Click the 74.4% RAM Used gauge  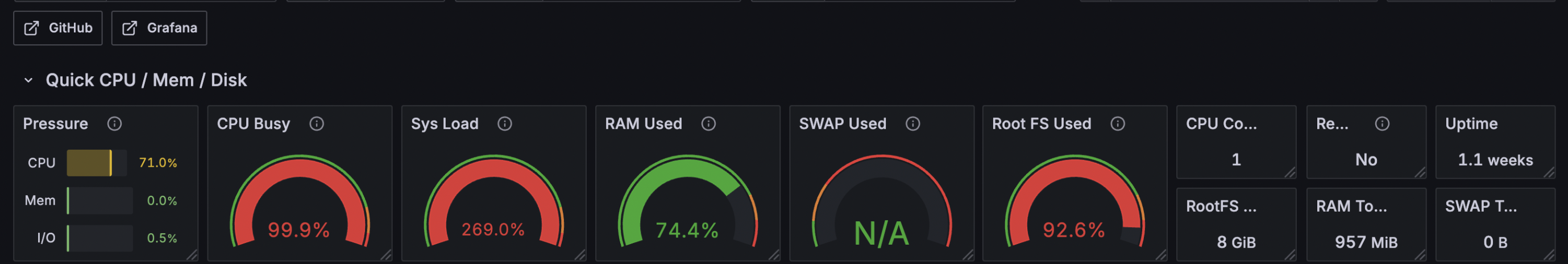click(688, 201)
